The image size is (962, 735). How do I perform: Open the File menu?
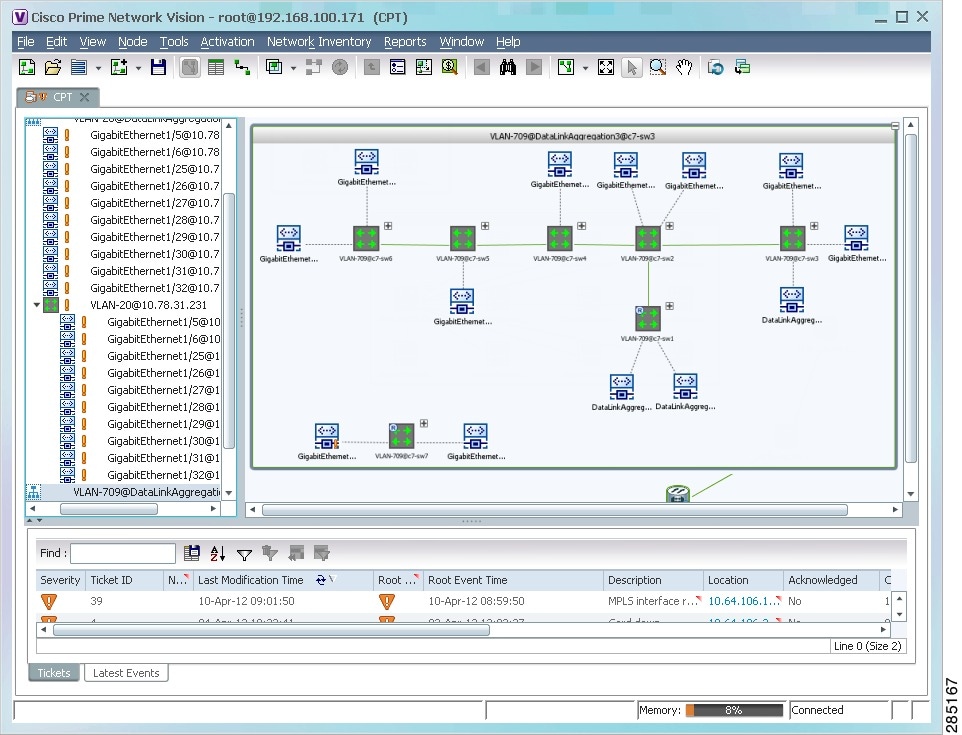[26, 42]
